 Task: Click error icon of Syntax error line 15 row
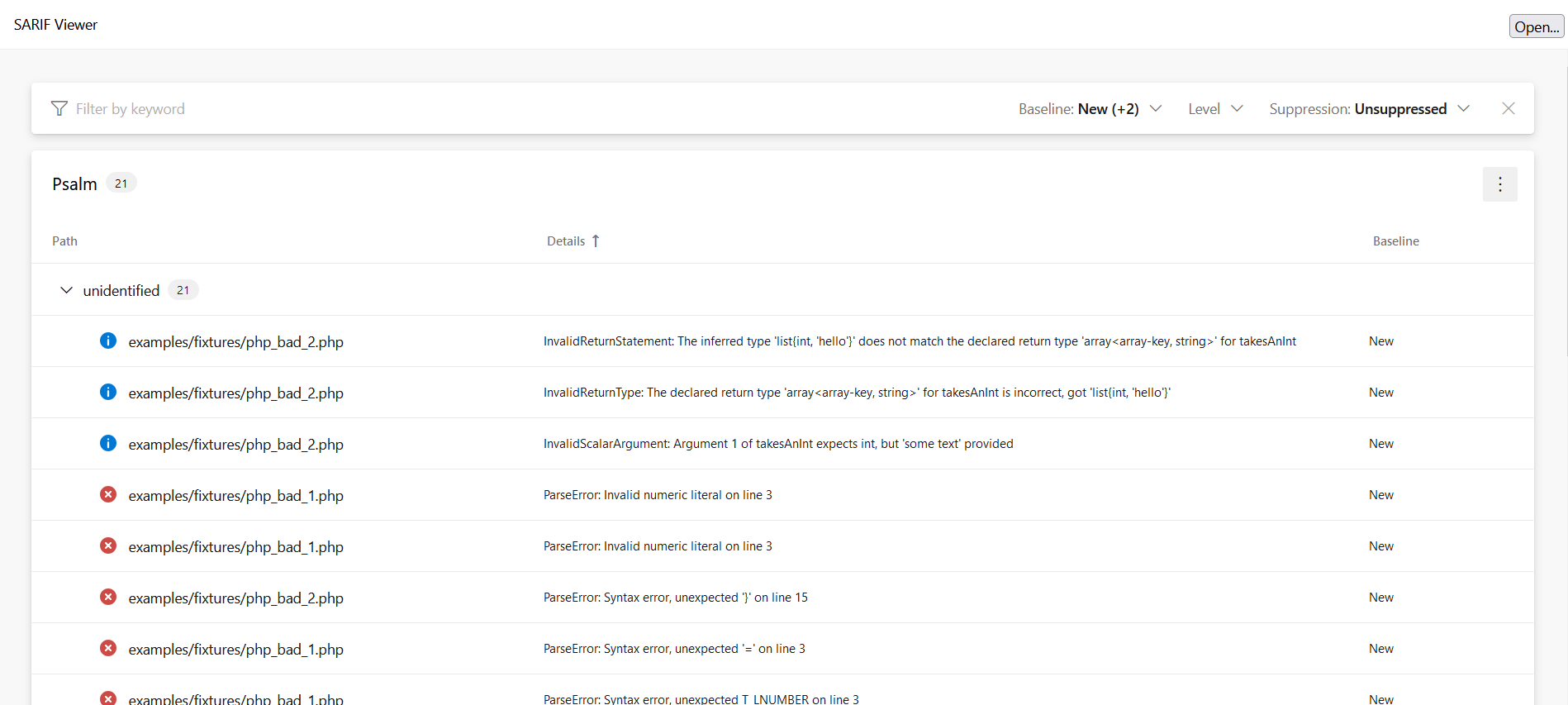(x=108, y=597)
